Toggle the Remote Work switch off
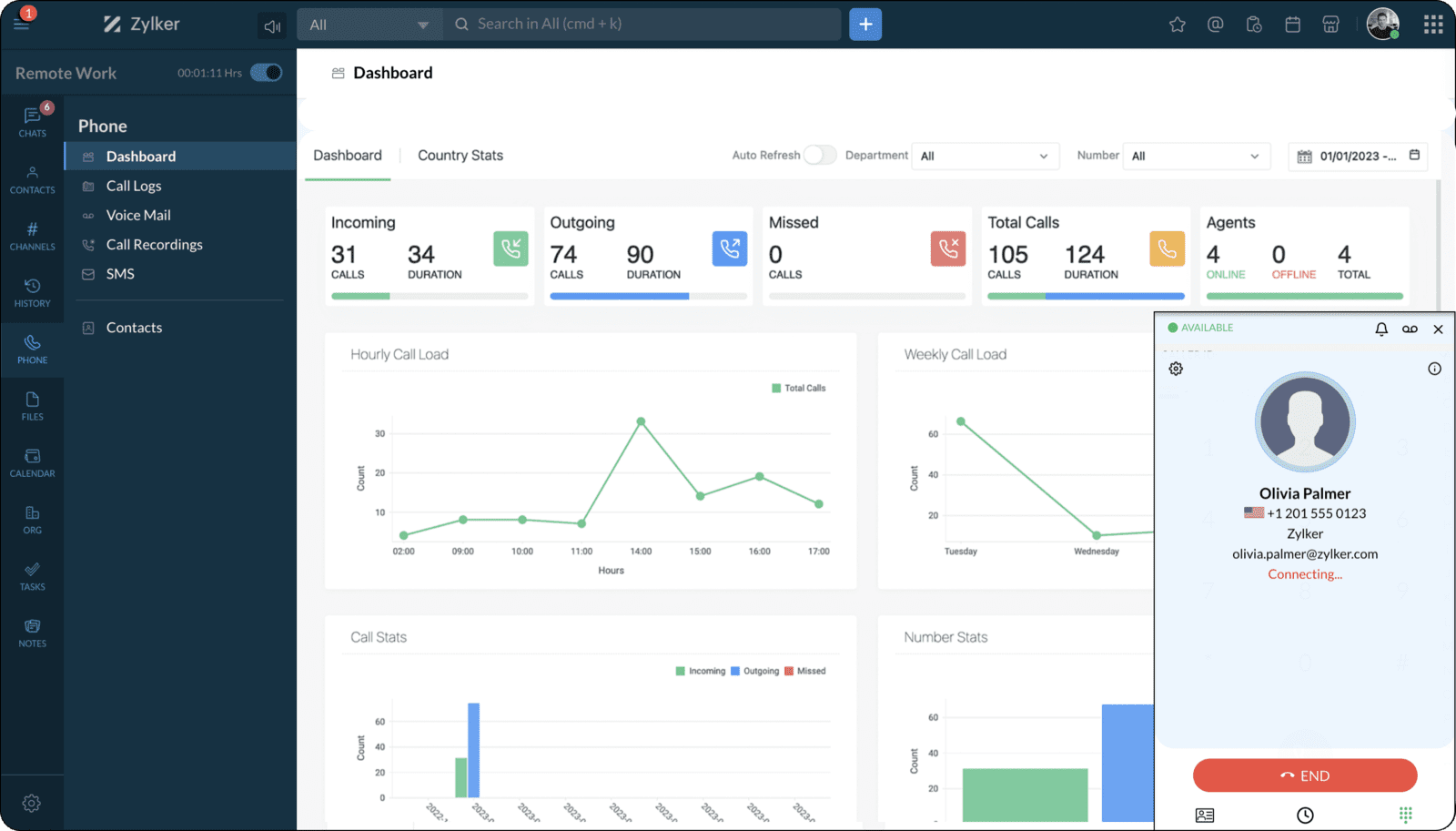Image resolution: width=1456 pixels, height=831 pixels. pos(264,73)
